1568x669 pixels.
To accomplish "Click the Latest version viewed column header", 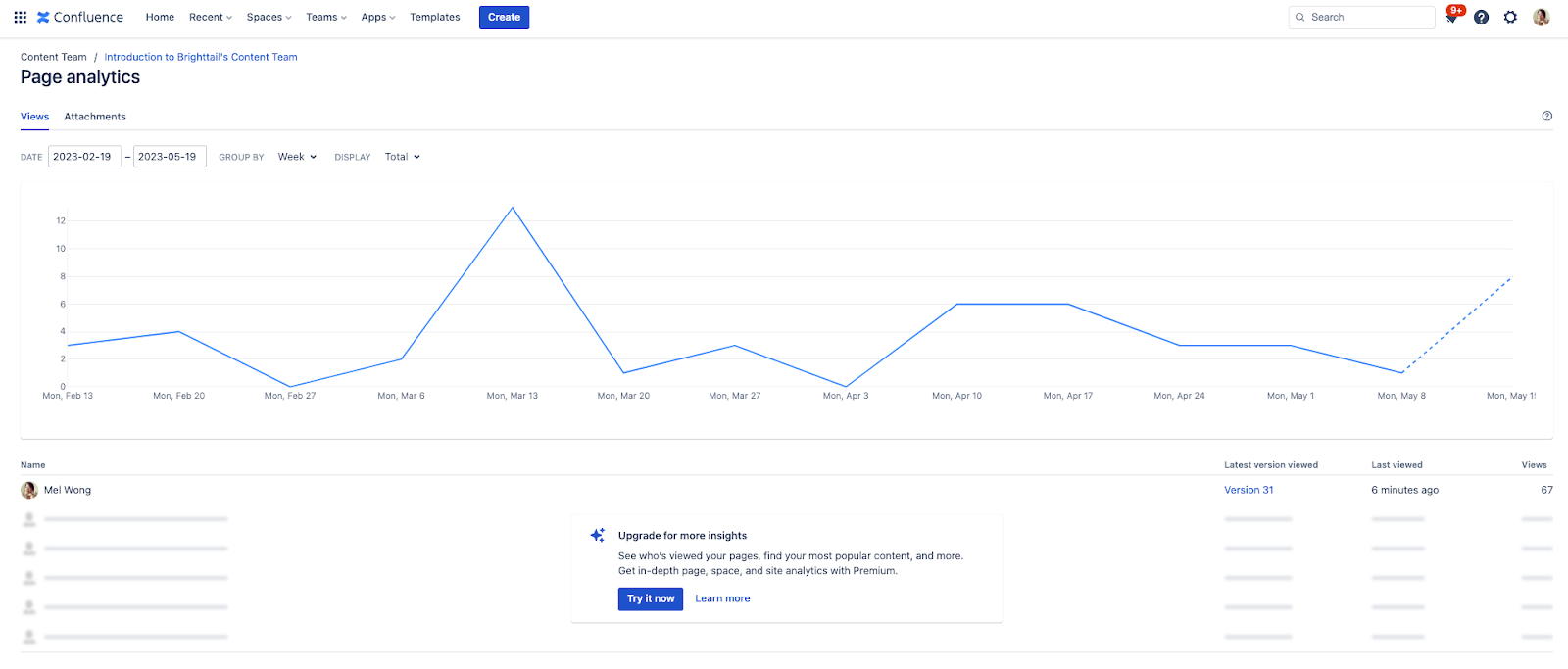I will coord(1271,465).
